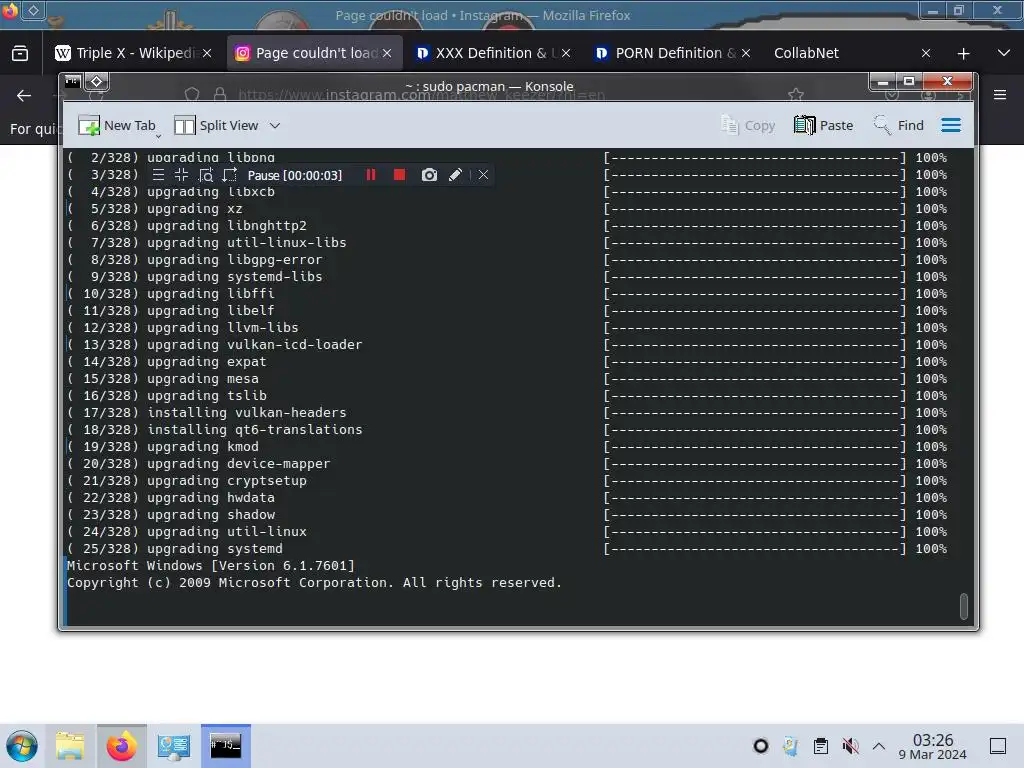Close the Triple X - Wikipedia tab
Viewport: 1024px width, 768px height.
point(207,53)
